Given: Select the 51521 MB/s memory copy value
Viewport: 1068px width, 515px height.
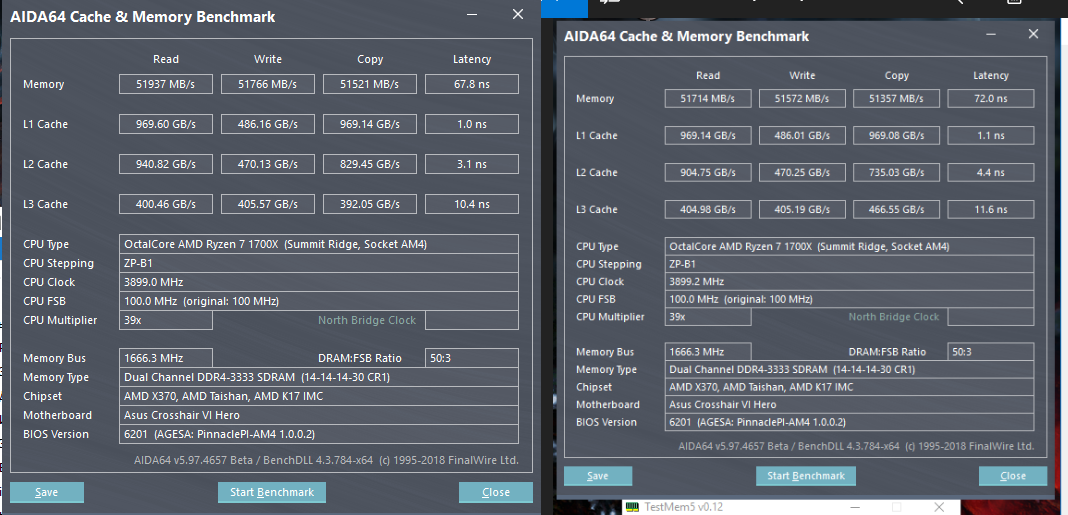Looking at the screenshot, I should 370,84.
